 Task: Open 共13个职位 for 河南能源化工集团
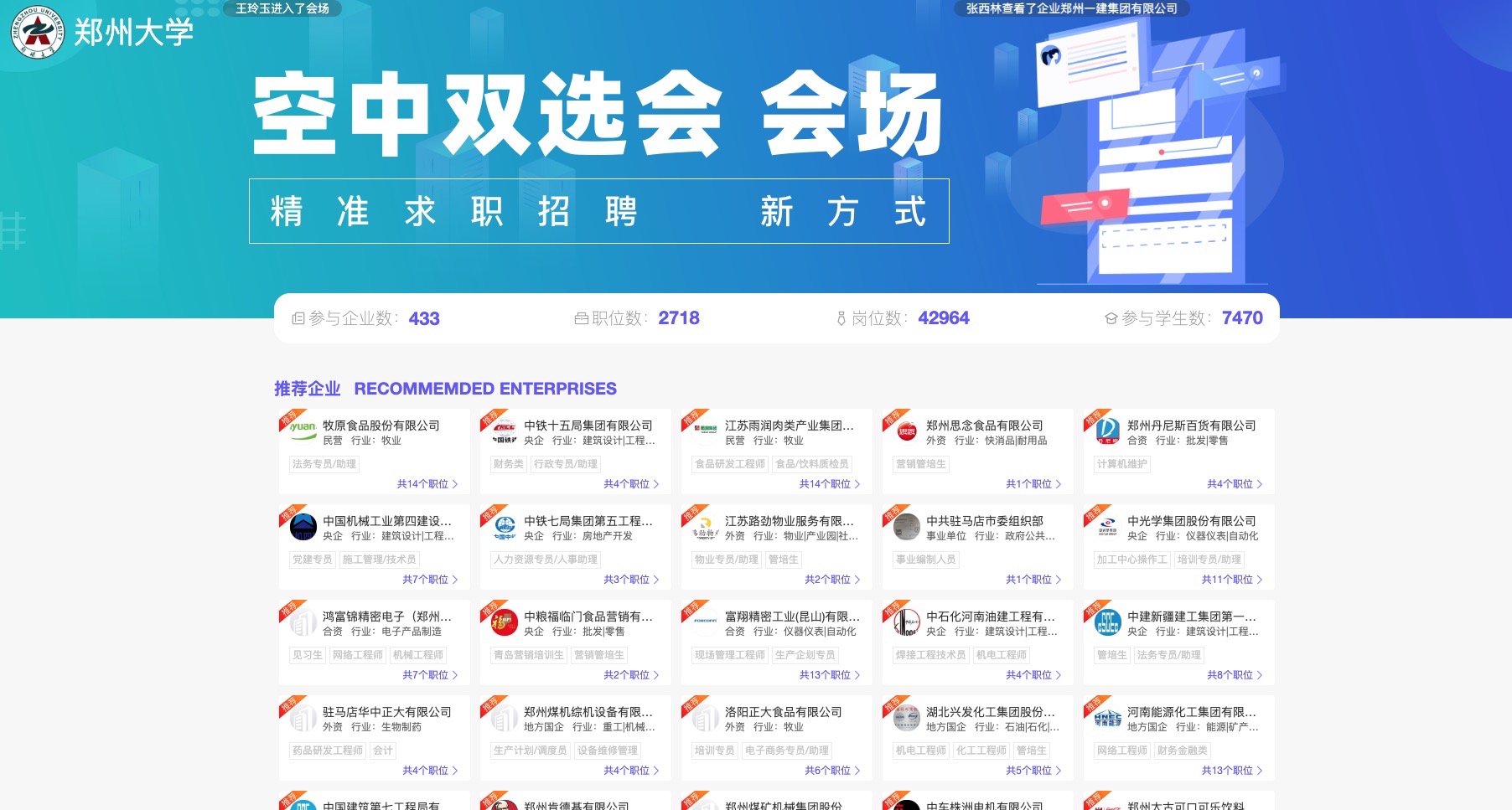point(1232,771)
